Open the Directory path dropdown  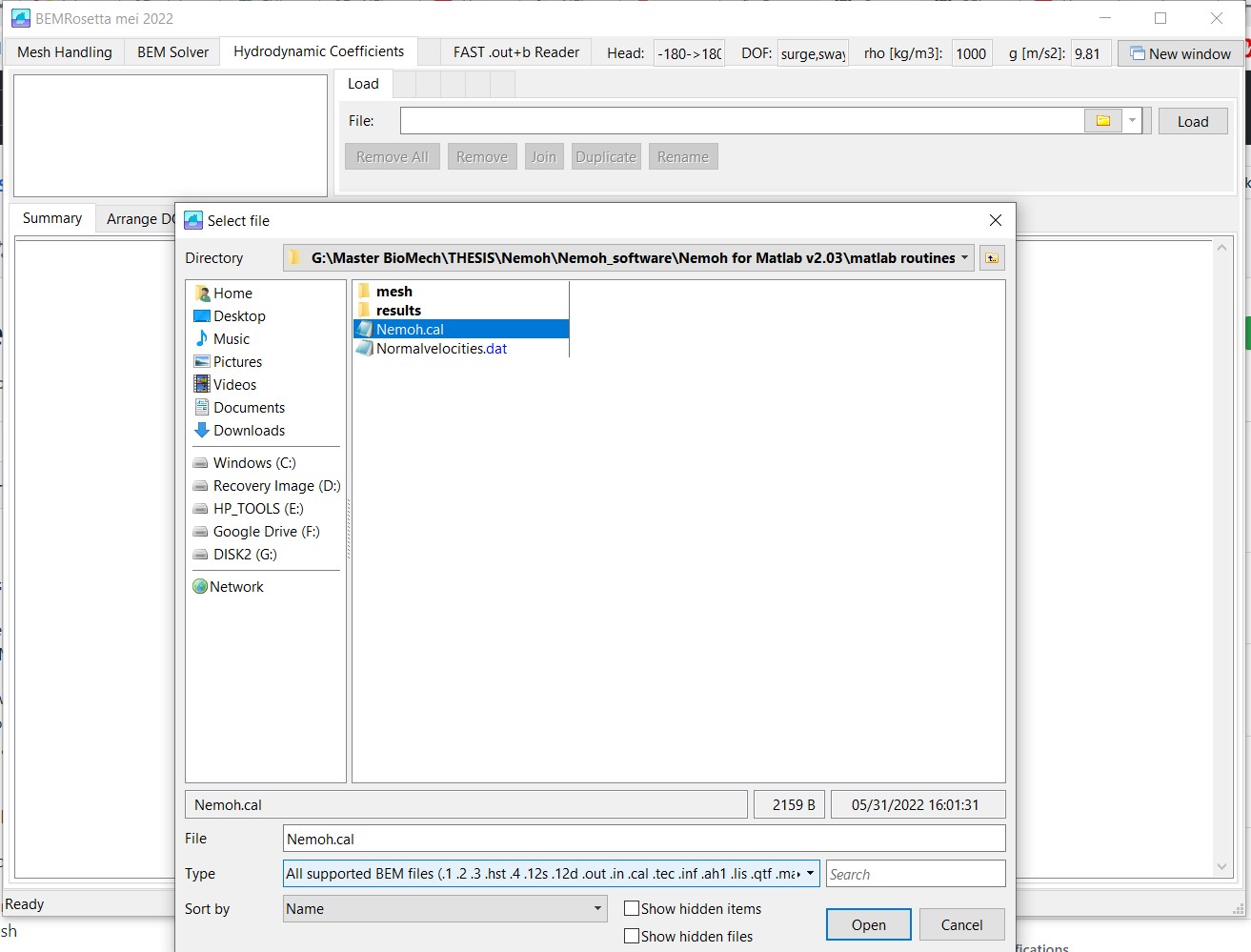click(x=964, y=257)
